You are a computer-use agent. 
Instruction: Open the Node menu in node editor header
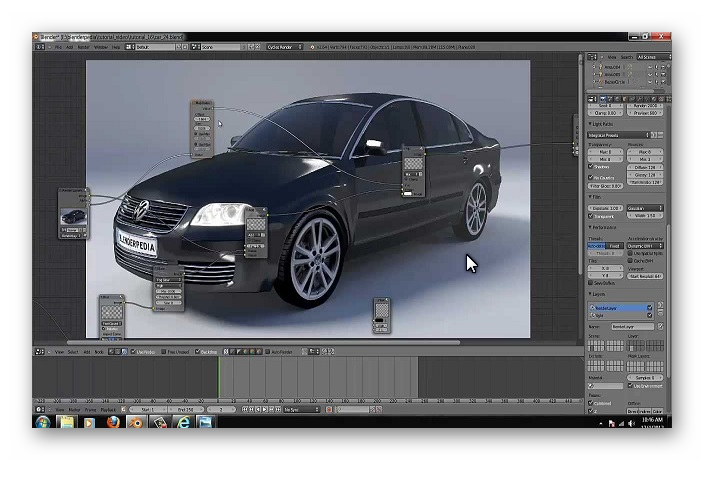point(99,352)
